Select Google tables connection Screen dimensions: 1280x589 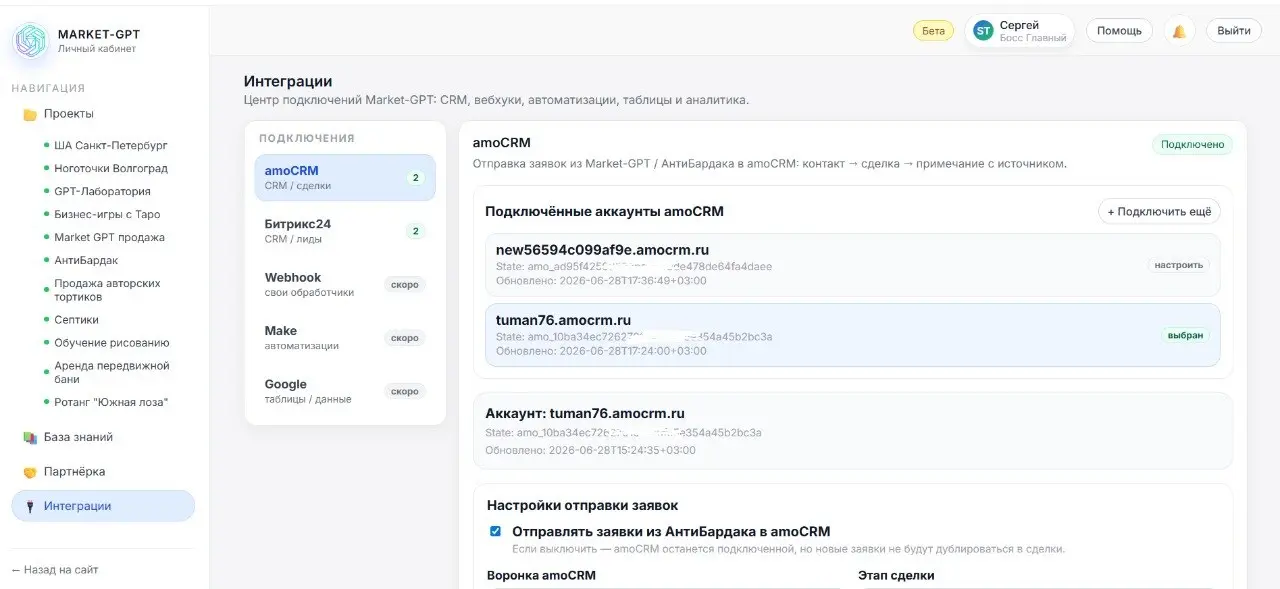345,391
